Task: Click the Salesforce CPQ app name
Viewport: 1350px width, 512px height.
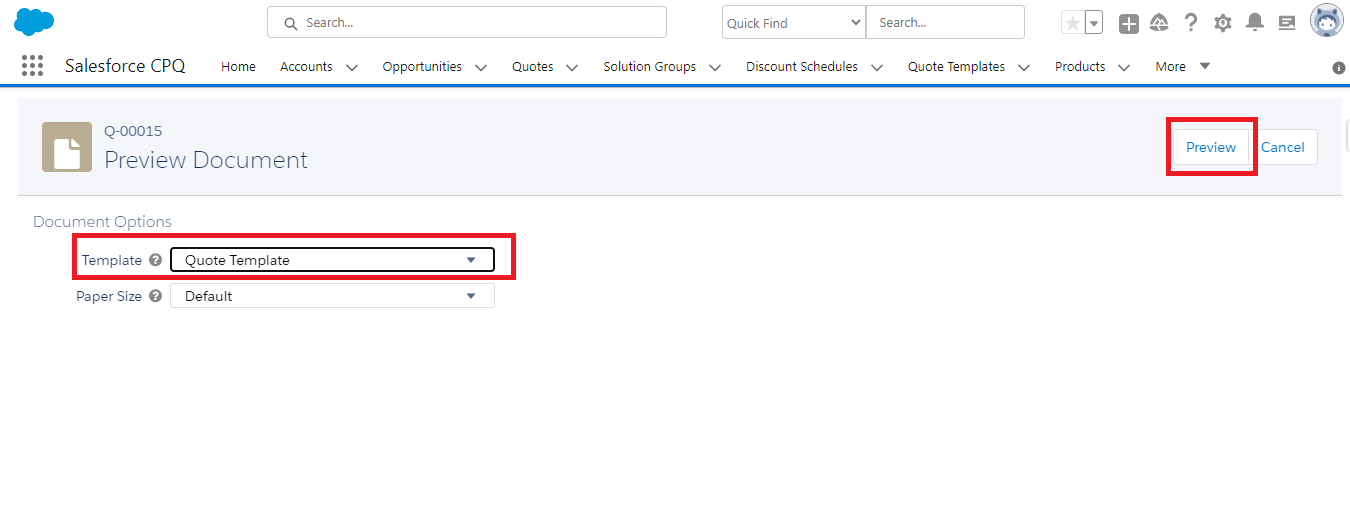Action: [x=125, y=66]
